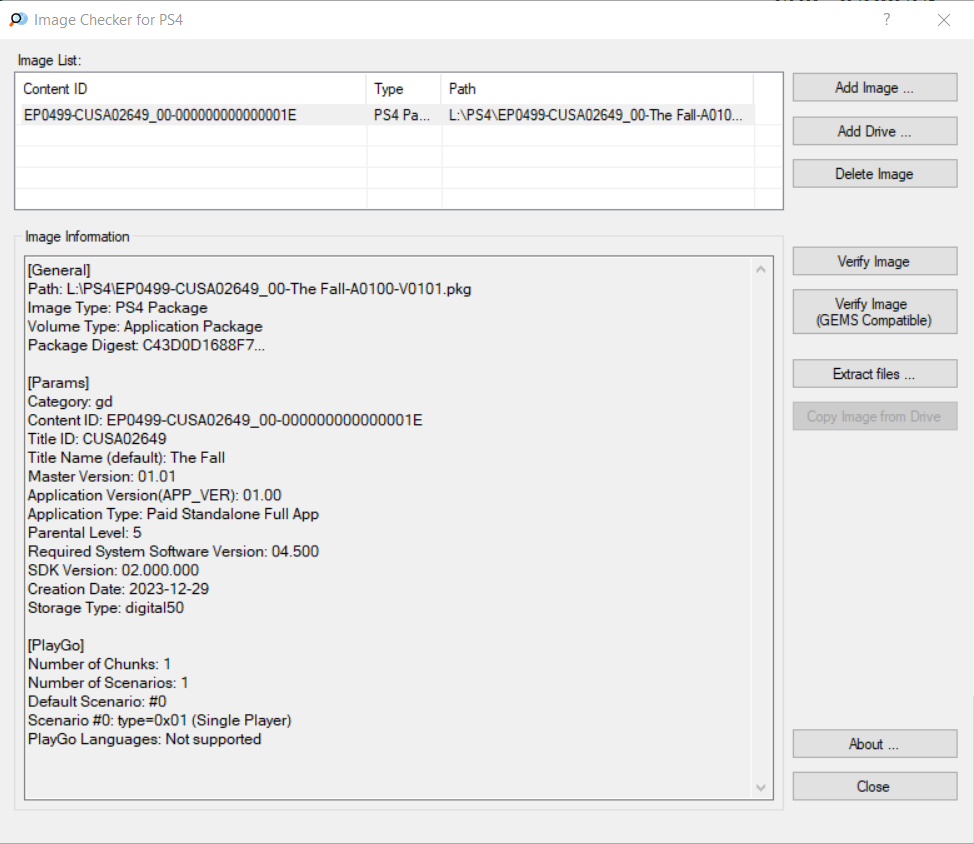Click the Master Version: 01.01 line
974x844 pixels.
click(x=102, y=476)
